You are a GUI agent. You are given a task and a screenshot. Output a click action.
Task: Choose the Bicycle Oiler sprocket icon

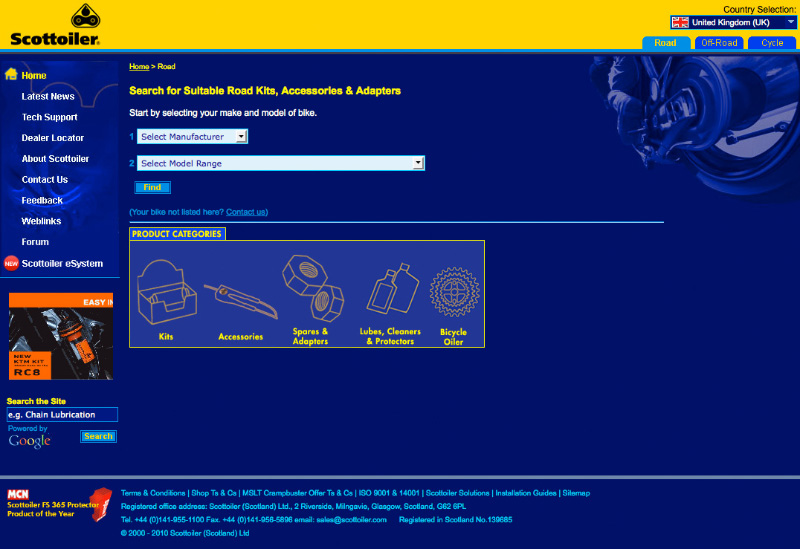coord(453,296)
